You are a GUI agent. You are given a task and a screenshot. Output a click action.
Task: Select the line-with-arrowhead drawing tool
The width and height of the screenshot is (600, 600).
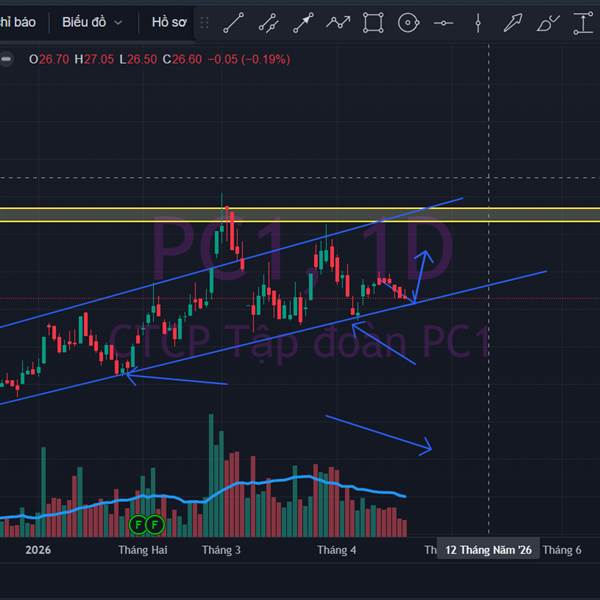(x=303, y=23)
